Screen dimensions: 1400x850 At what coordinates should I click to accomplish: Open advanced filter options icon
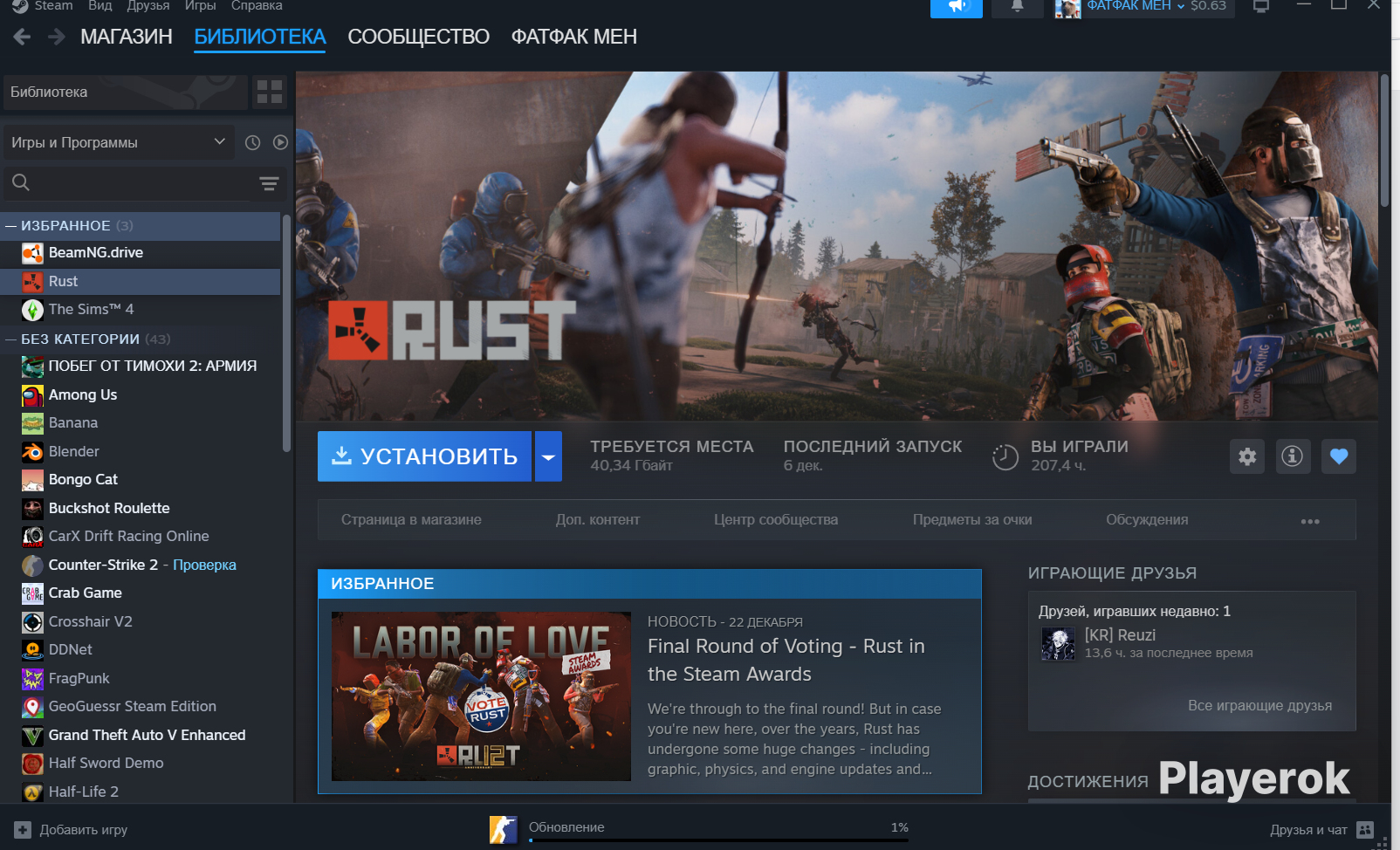pyautogui.click(x=269, y=183)
